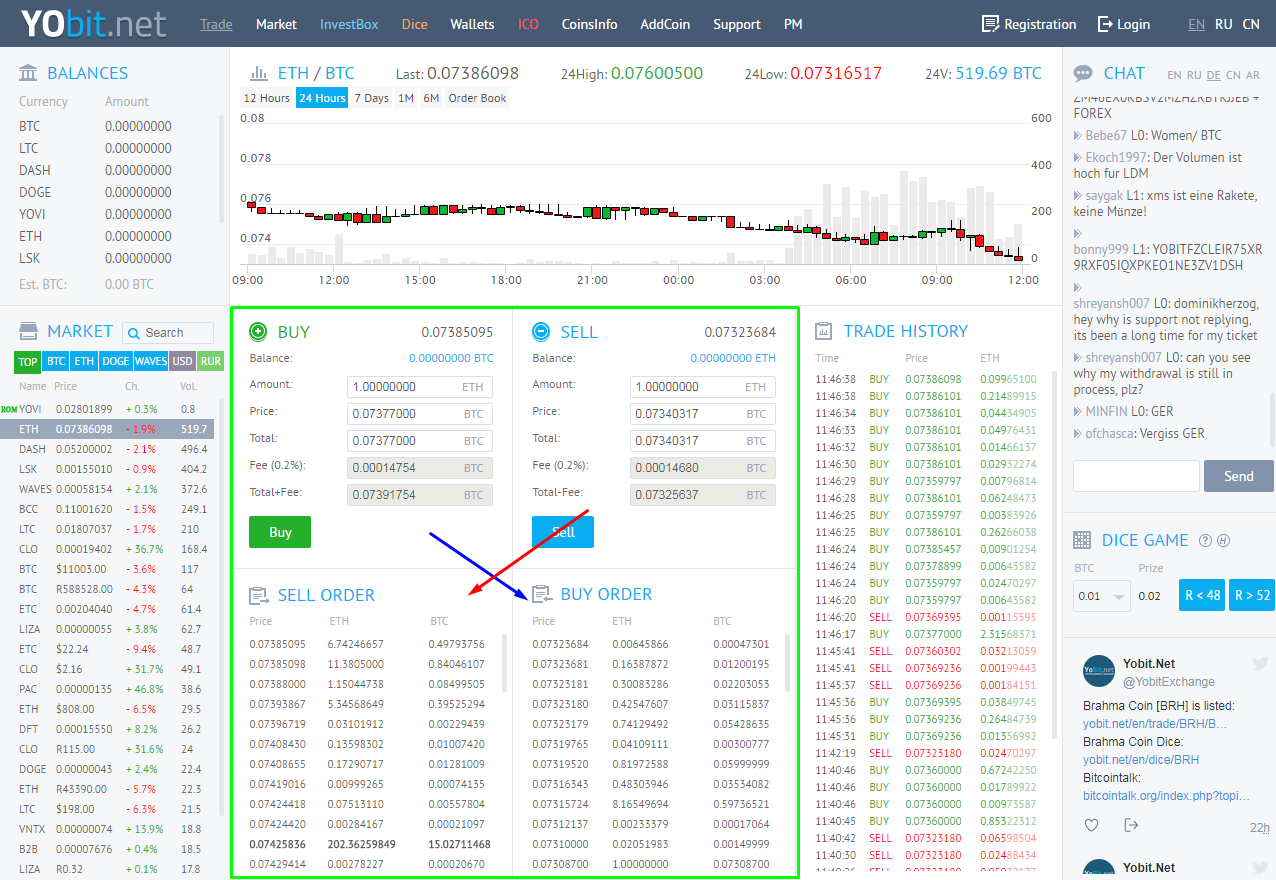Click the green Buy button
Viewport: 1276px width, 880px height.
tap(280, 532)
